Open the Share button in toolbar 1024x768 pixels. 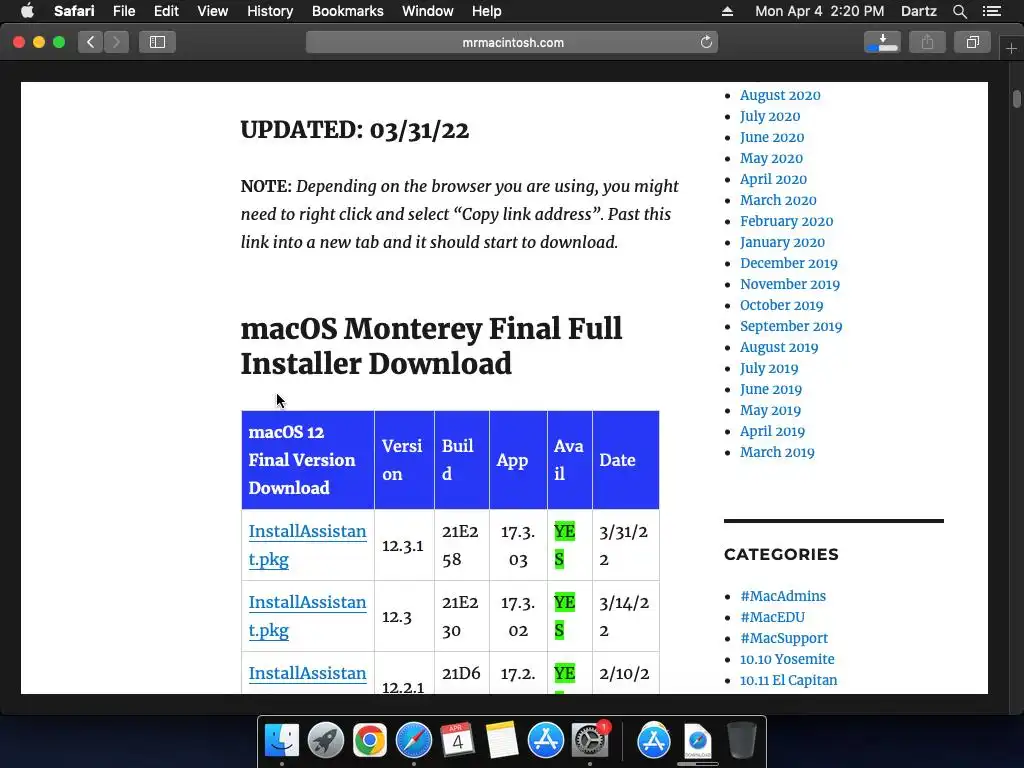pos(927,42)
